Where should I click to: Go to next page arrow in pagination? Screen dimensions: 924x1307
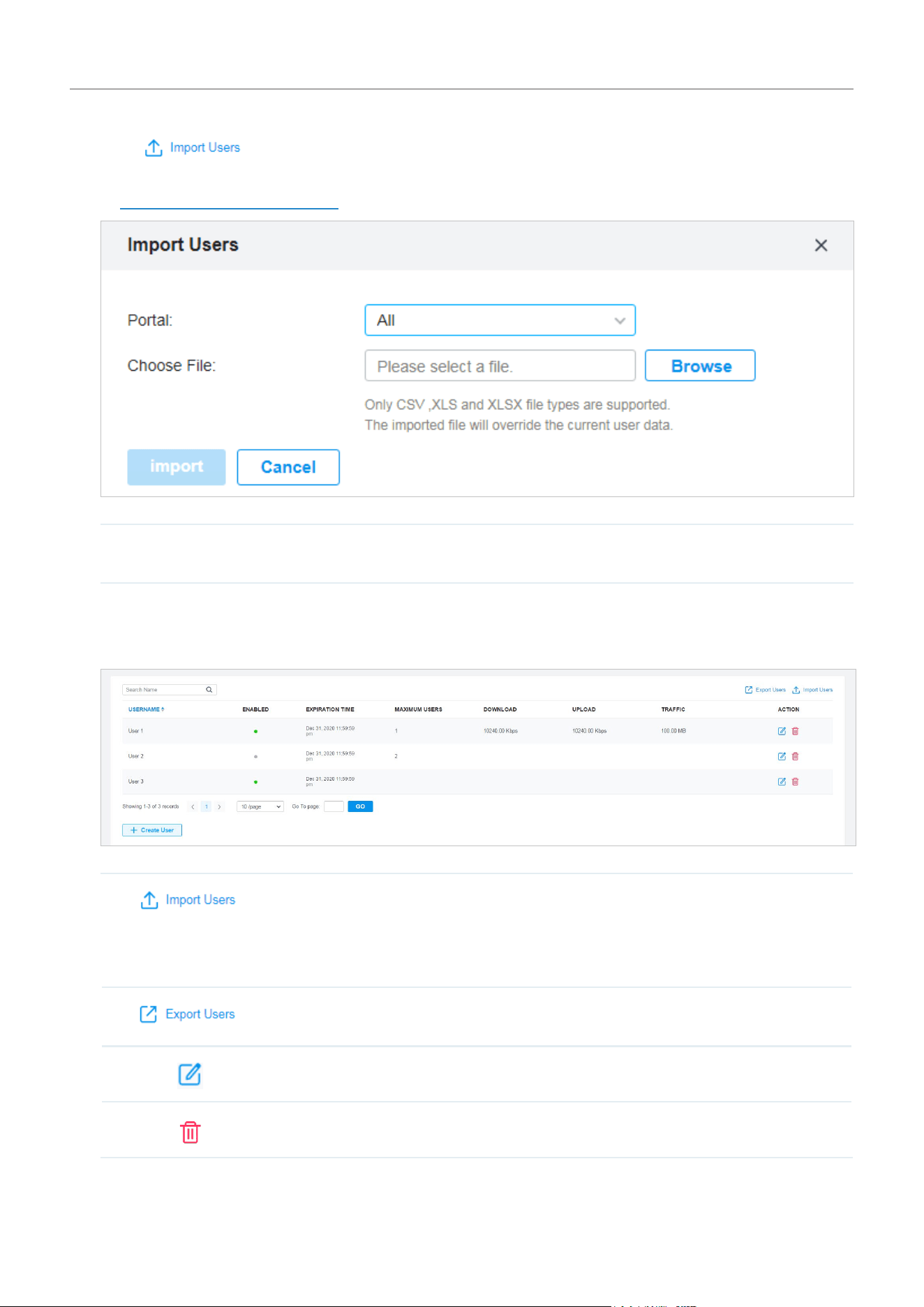(219, 806)
